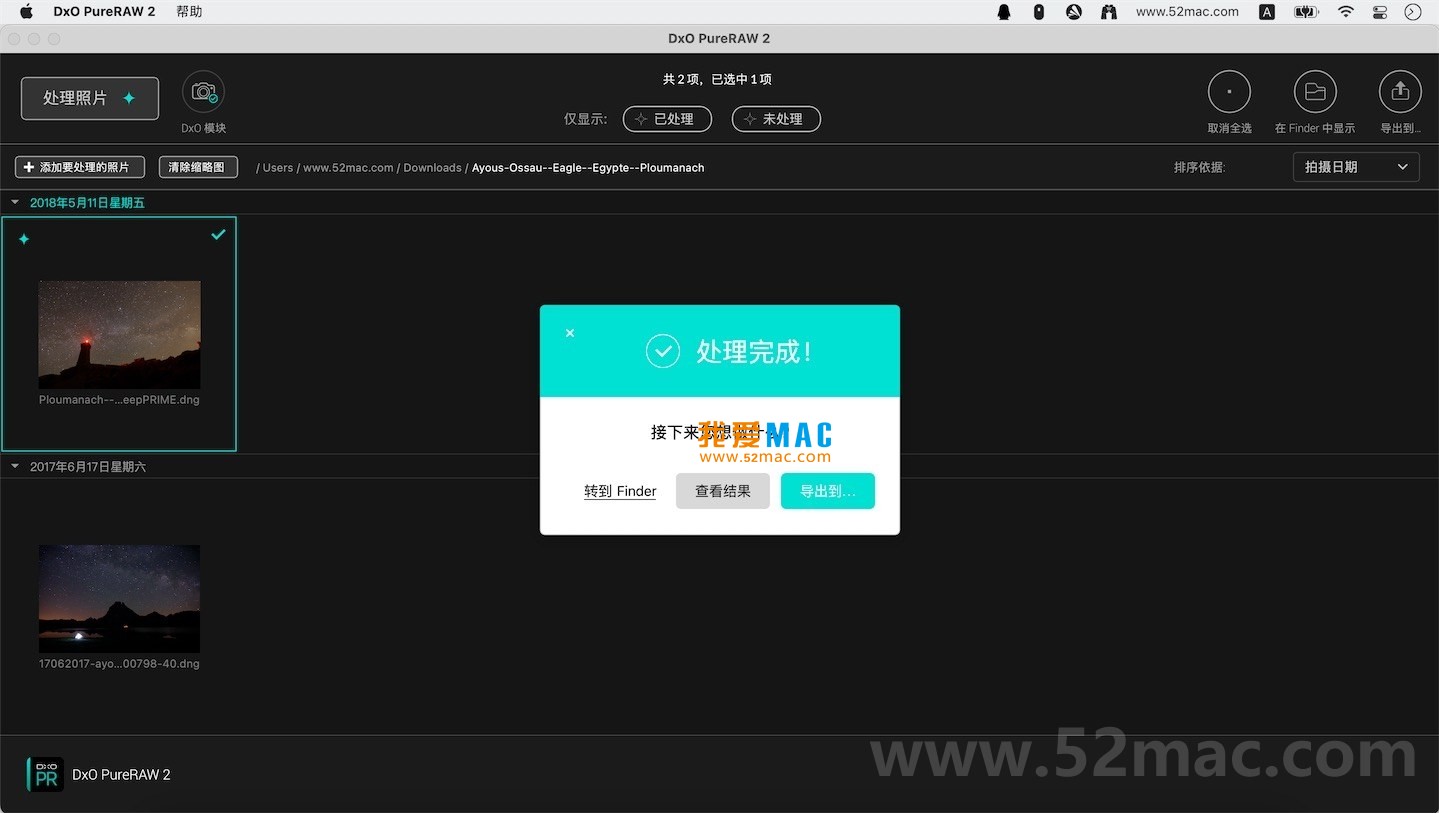Click the battery status menu bar icon
The width and height of the screenshot is (1439, 813).
1306,12
